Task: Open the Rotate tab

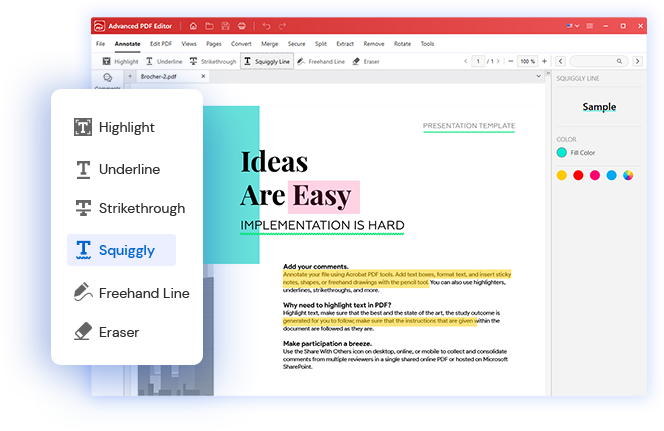Action: [x=402, y=44]
